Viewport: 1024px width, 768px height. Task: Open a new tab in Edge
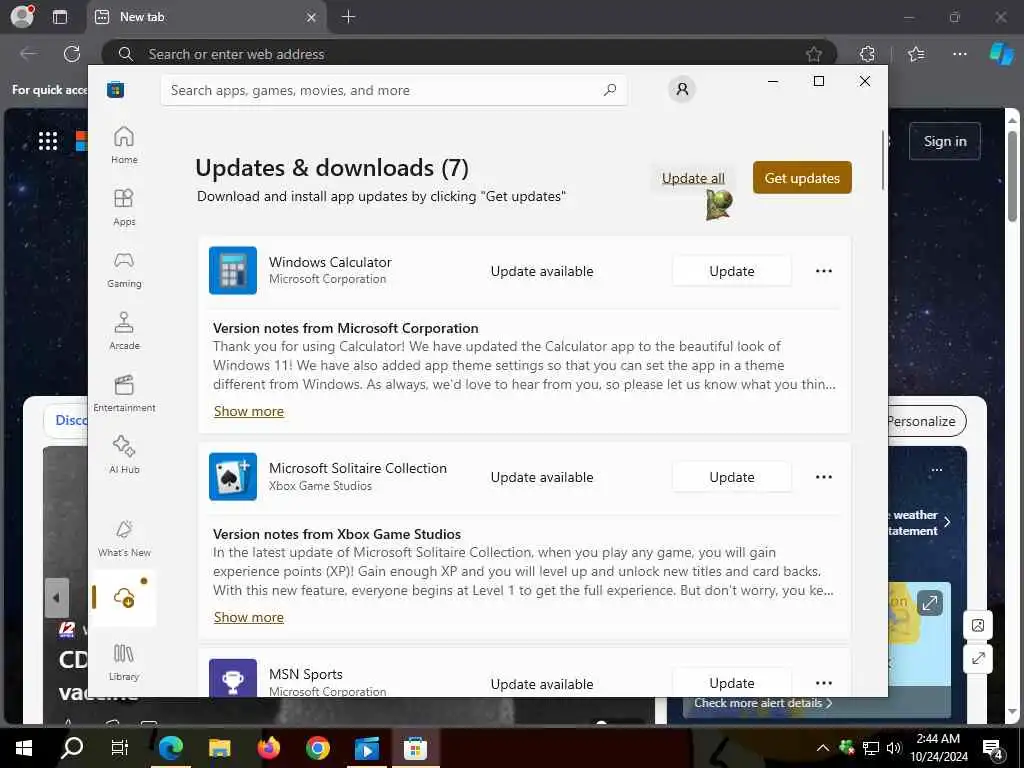point(348,17)
